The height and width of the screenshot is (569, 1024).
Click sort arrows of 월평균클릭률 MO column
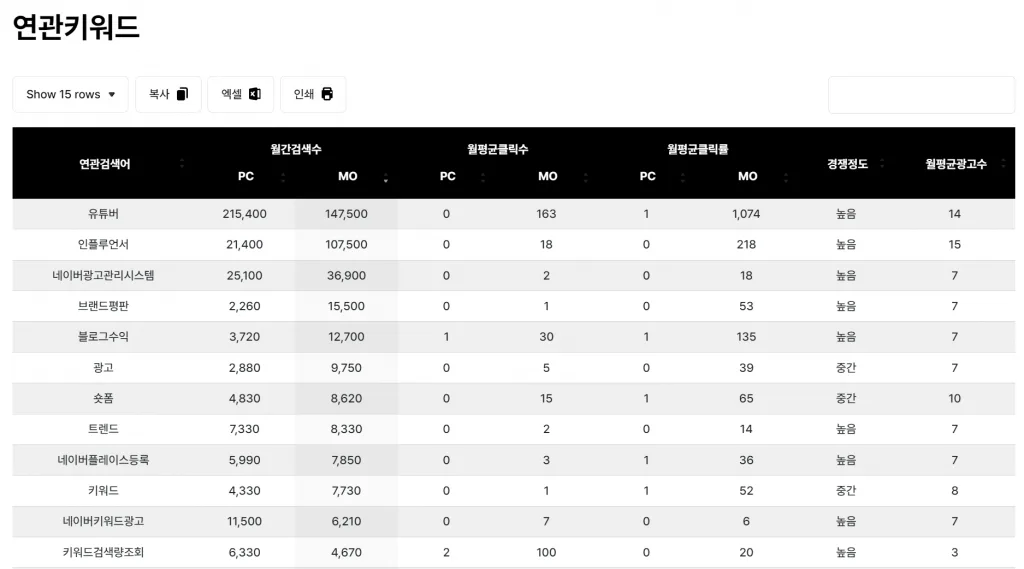click(786, 177)
